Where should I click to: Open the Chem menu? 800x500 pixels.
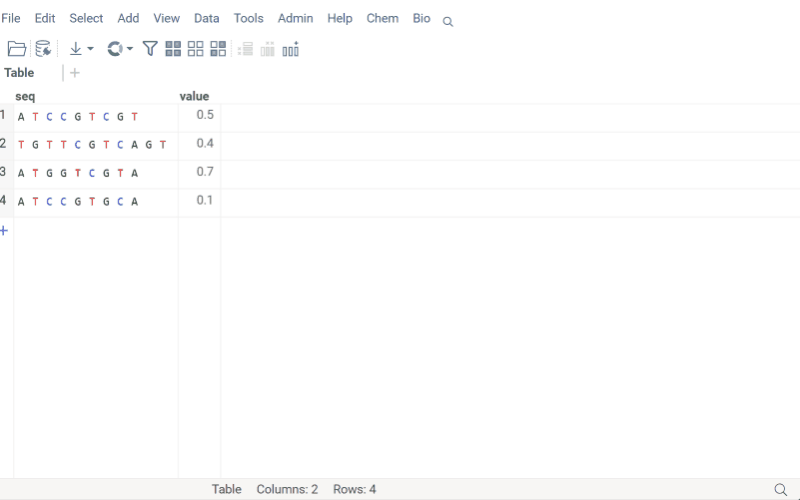click(382, 18)
